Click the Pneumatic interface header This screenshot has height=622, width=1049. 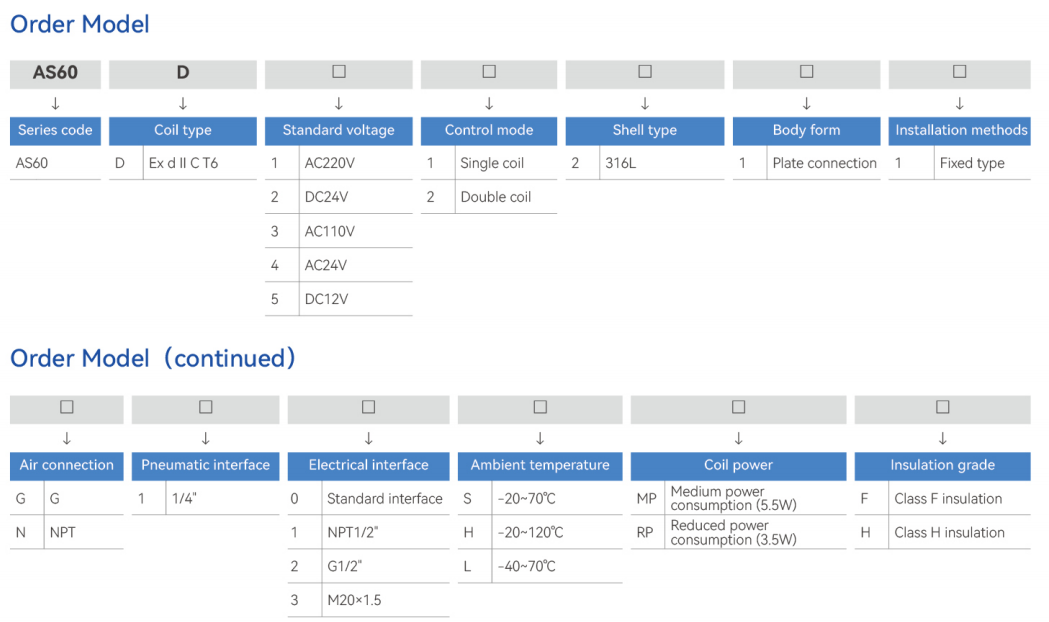coord(205,465)
